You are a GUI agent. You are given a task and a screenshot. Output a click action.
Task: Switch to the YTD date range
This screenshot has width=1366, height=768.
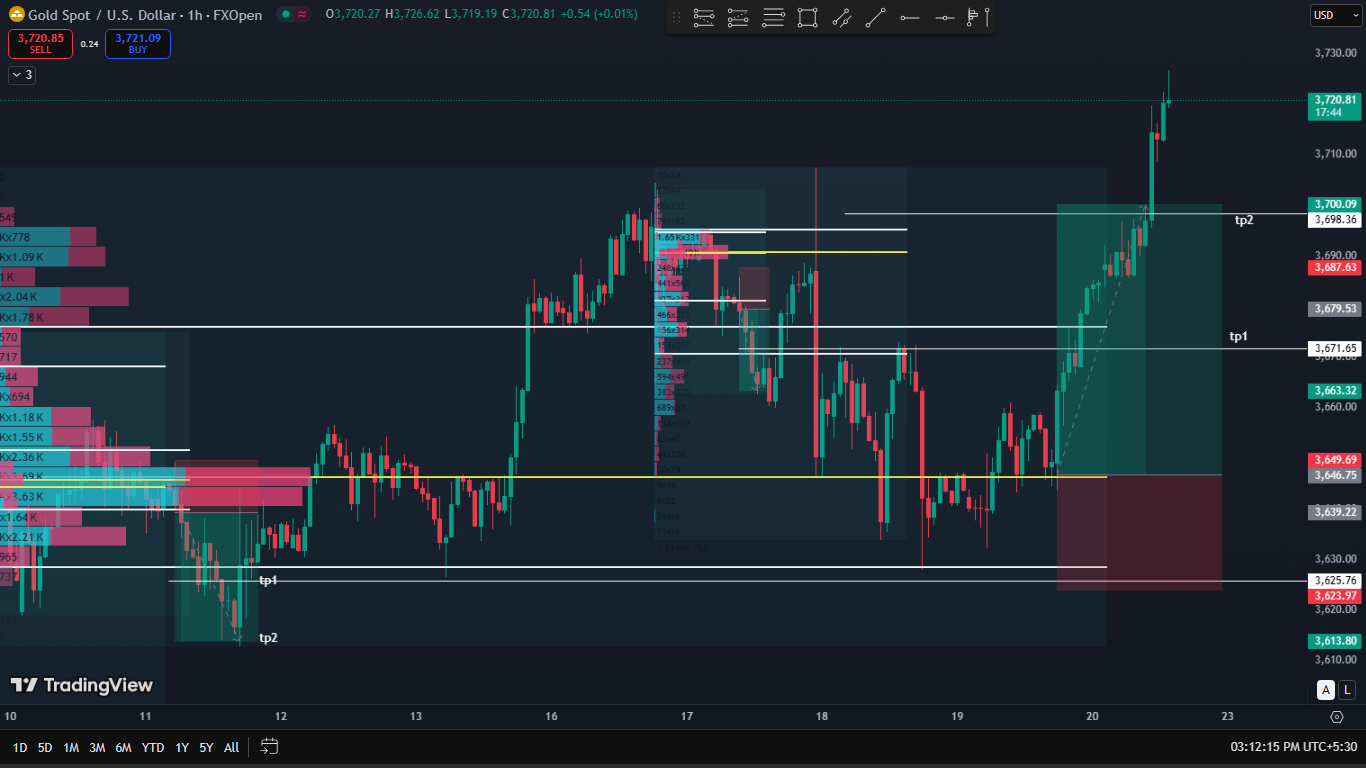pyautogui.click(x=152, y=747)
